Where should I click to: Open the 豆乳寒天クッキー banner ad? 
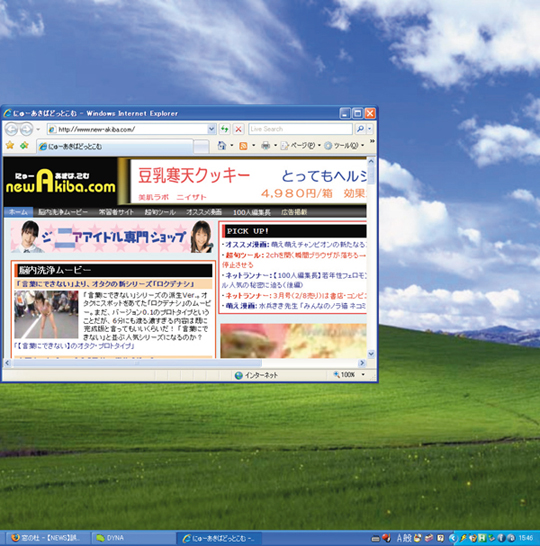point(248,181)
